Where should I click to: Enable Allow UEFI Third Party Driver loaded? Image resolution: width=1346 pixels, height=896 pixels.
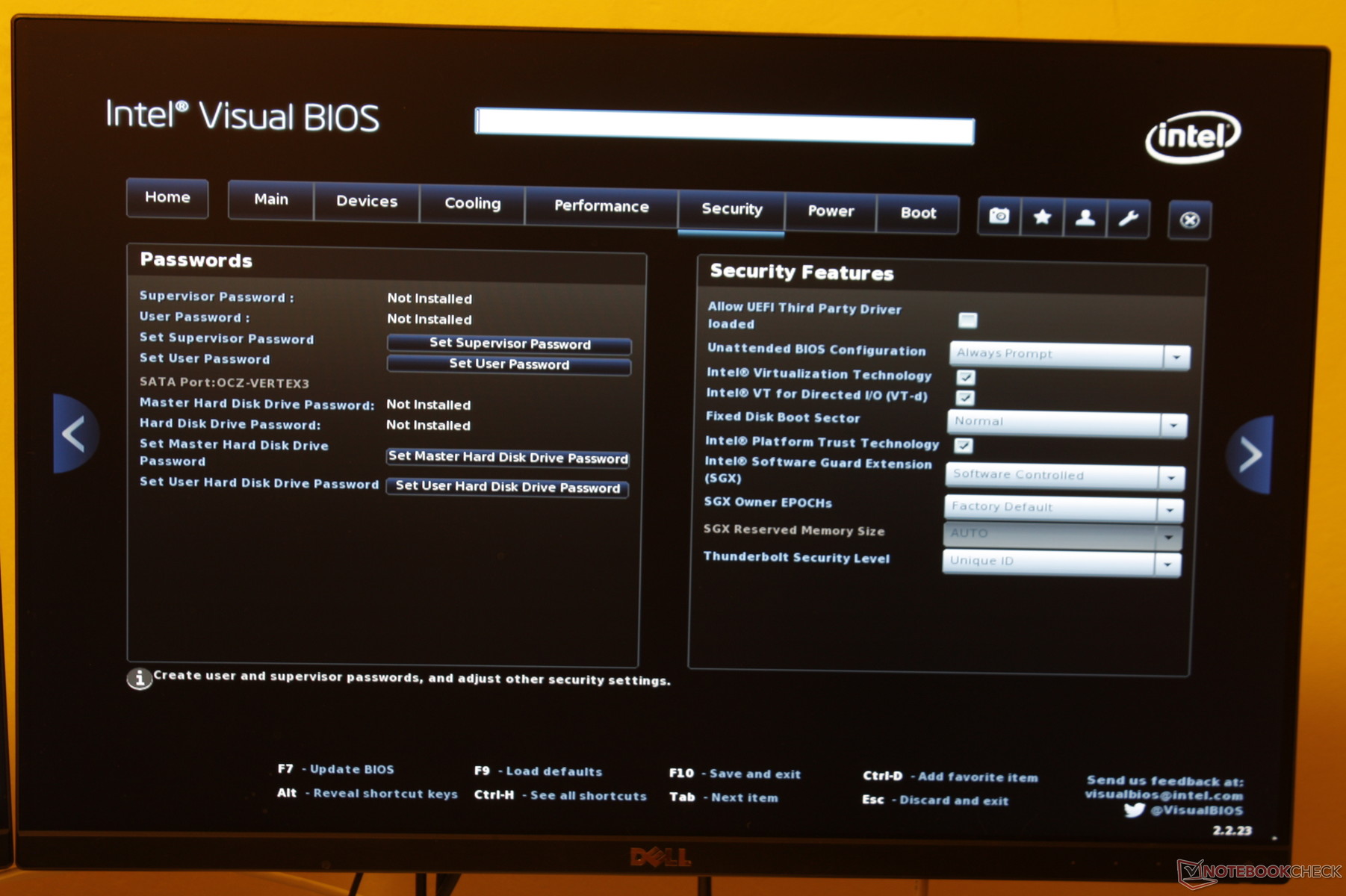pyautogui.click(x=967, y=320)
